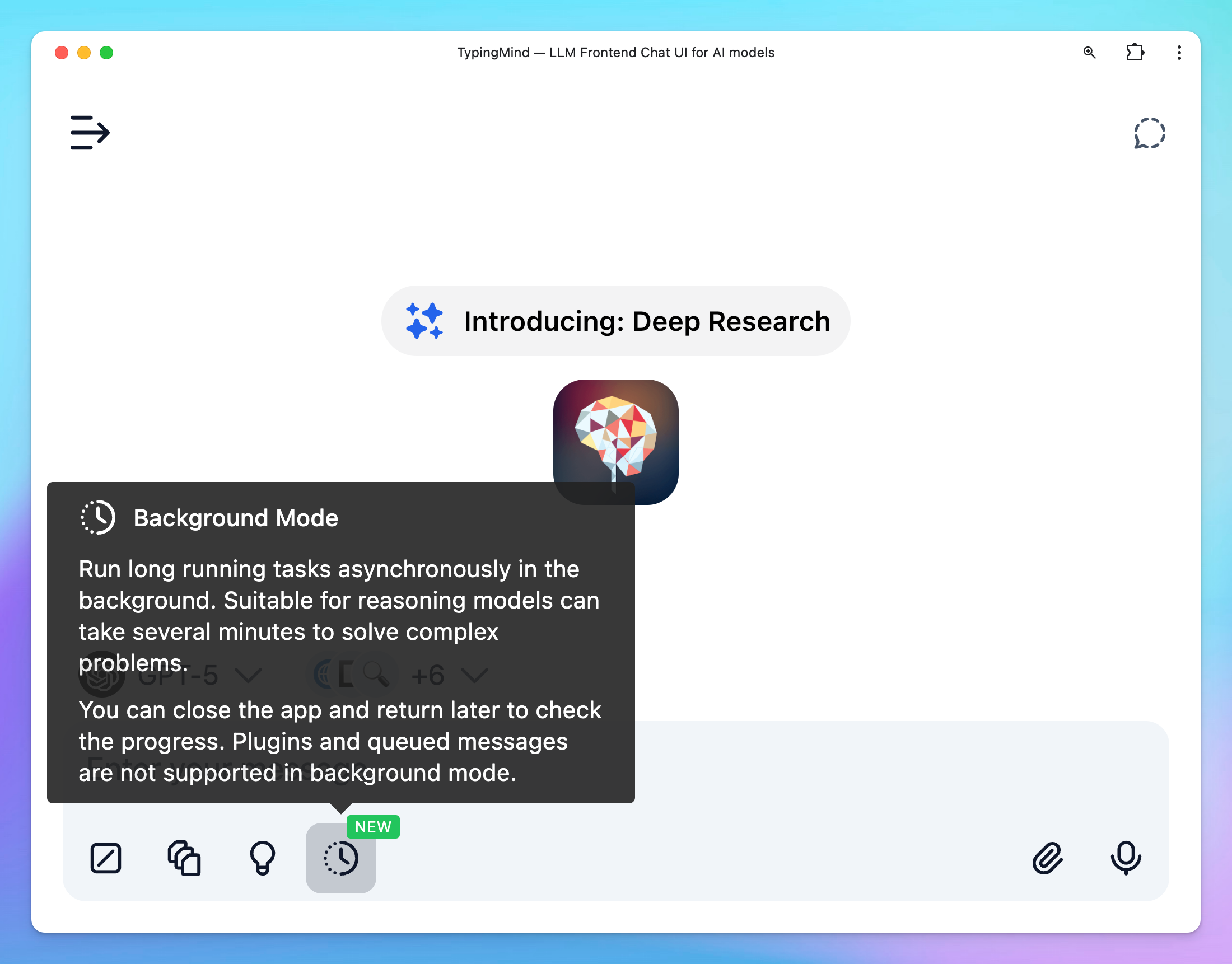
Task: Start voice input with microphone icon
Action: coord(1125,858)
